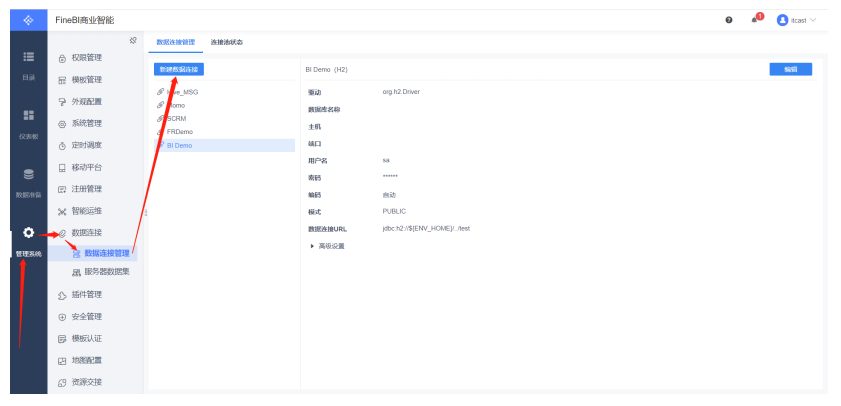Open the notification bell icon
Viewport: 841px width, 406px height.
click(x=754, y=20)
